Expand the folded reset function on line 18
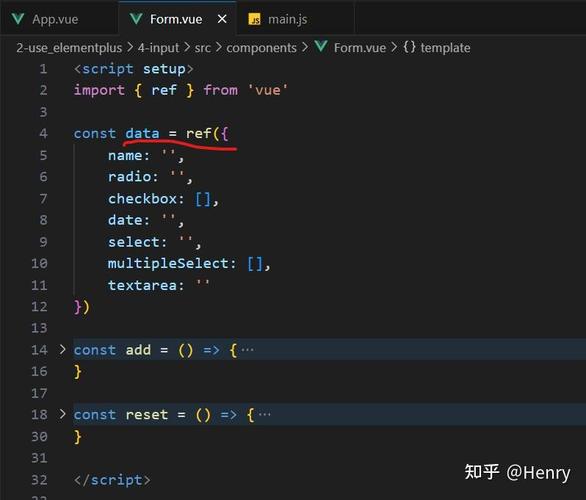 (x=62, y=414)
